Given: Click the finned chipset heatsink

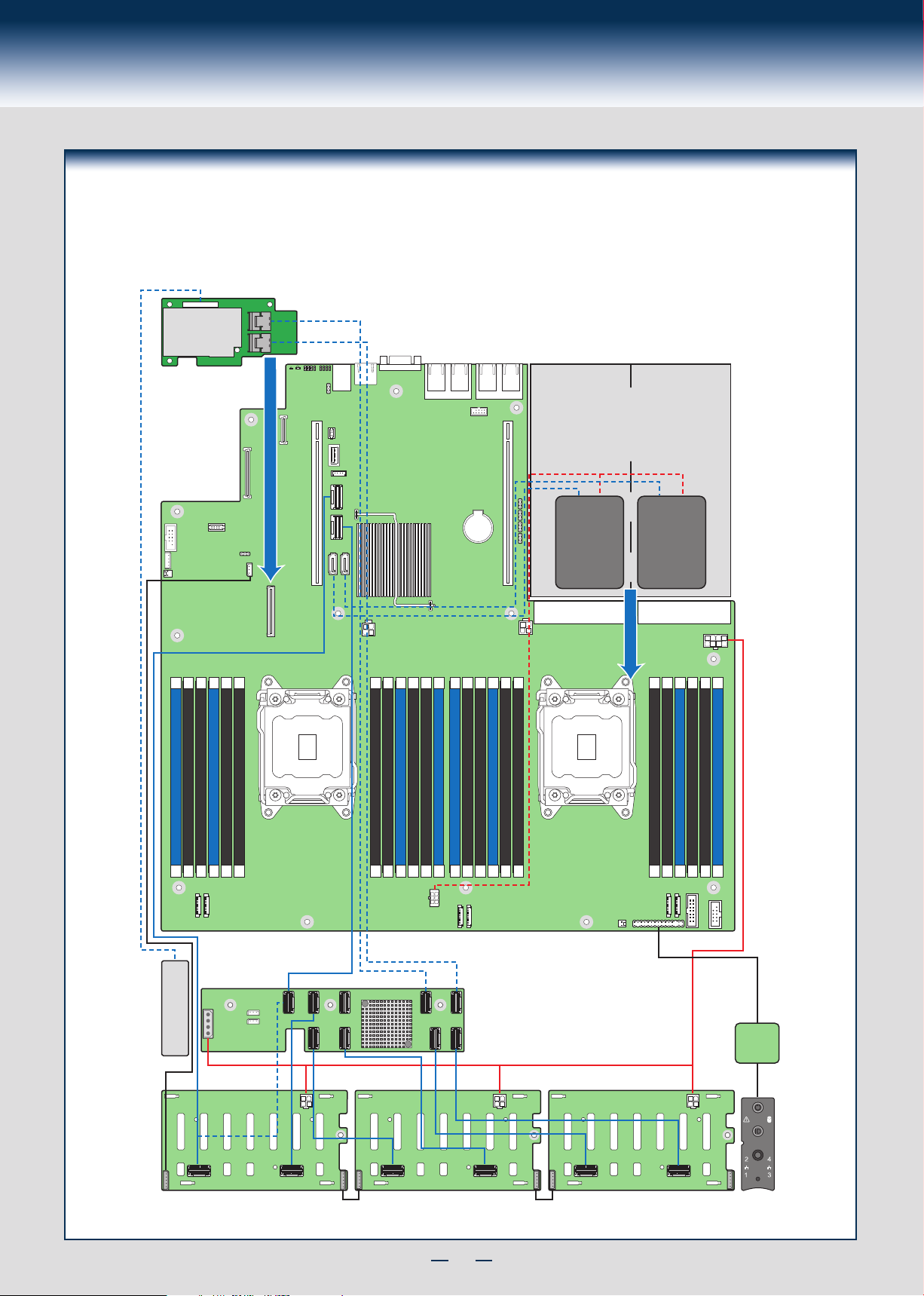Looking at the screenshot, I should 394,560.
